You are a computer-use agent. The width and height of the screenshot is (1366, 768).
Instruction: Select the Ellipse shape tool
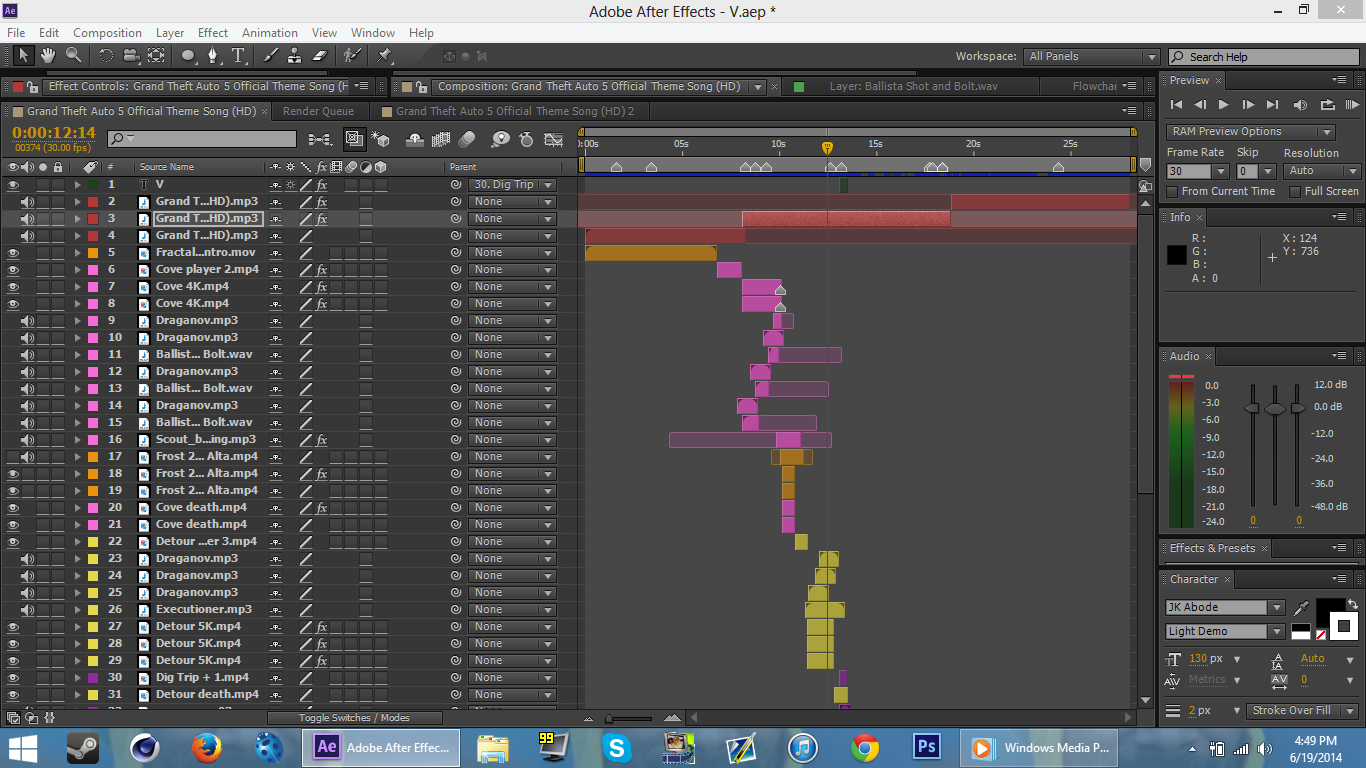click(x=188, y=56)
